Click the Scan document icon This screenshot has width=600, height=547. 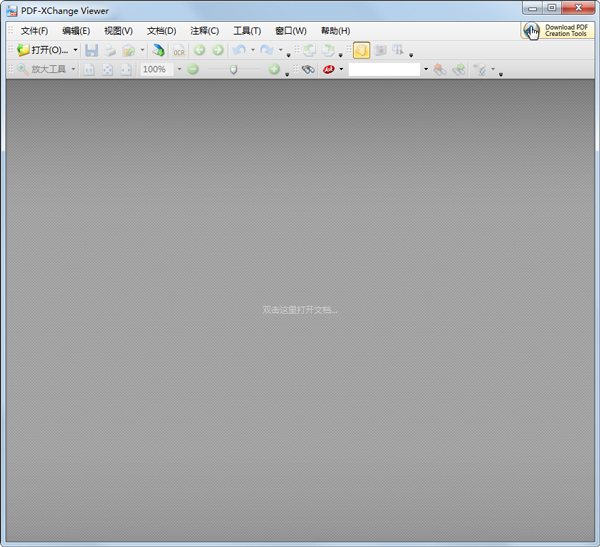pos(158,50)
